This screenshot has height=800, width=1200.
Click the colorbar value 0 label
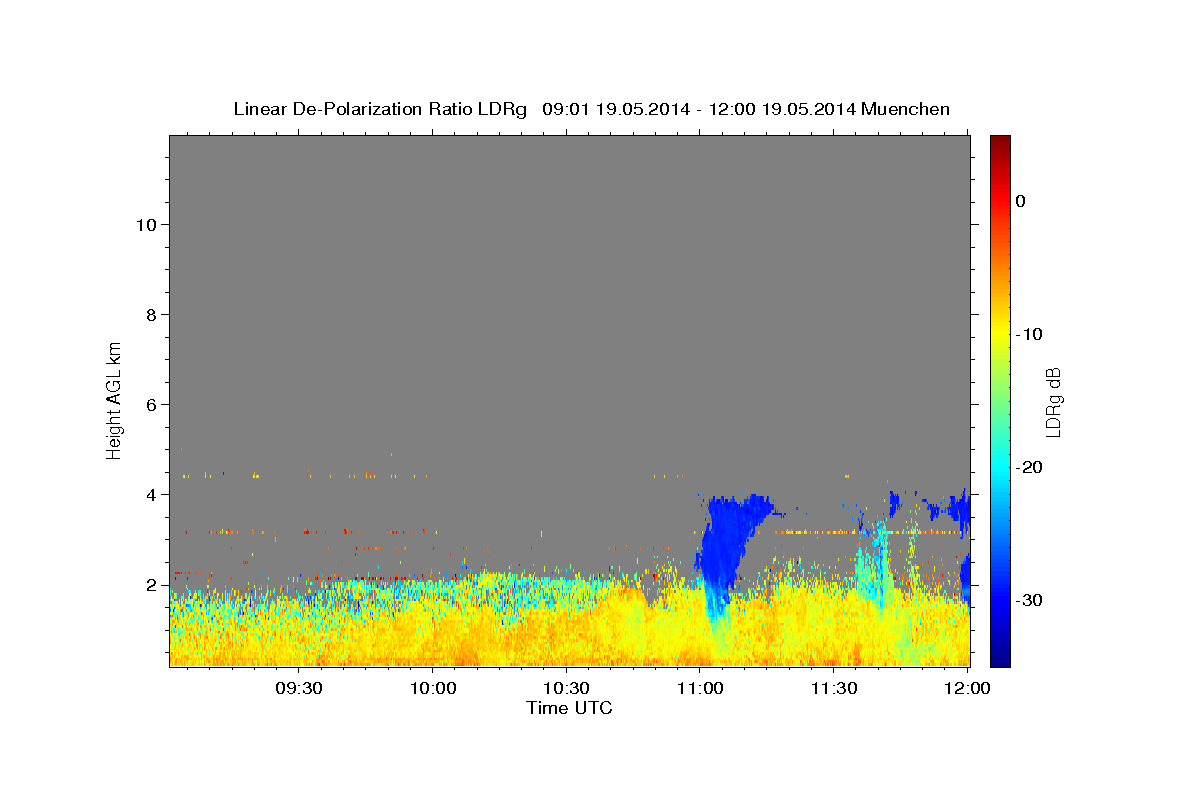pos(1021,201)
